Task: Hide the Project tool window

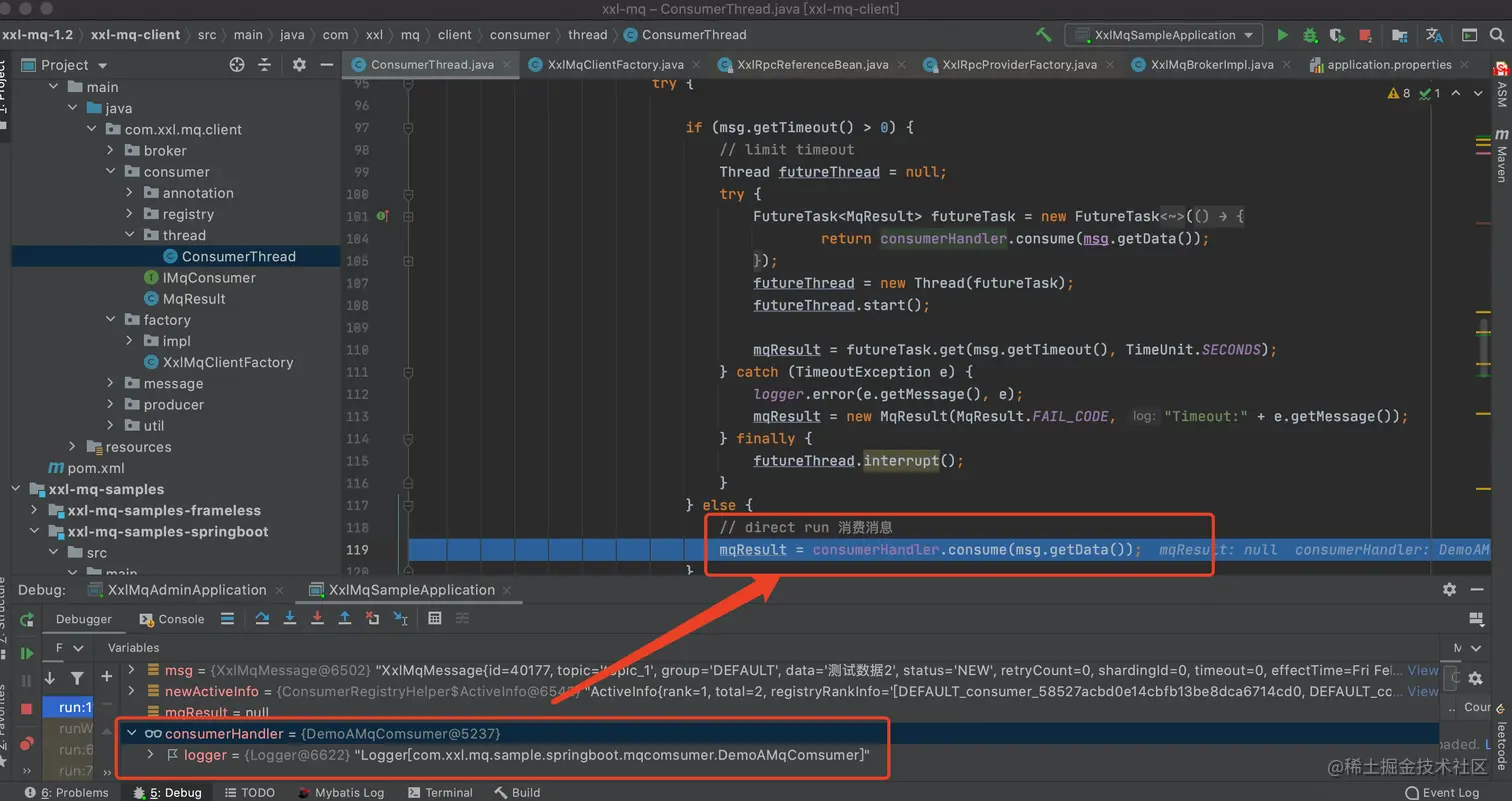Action: 326,65
